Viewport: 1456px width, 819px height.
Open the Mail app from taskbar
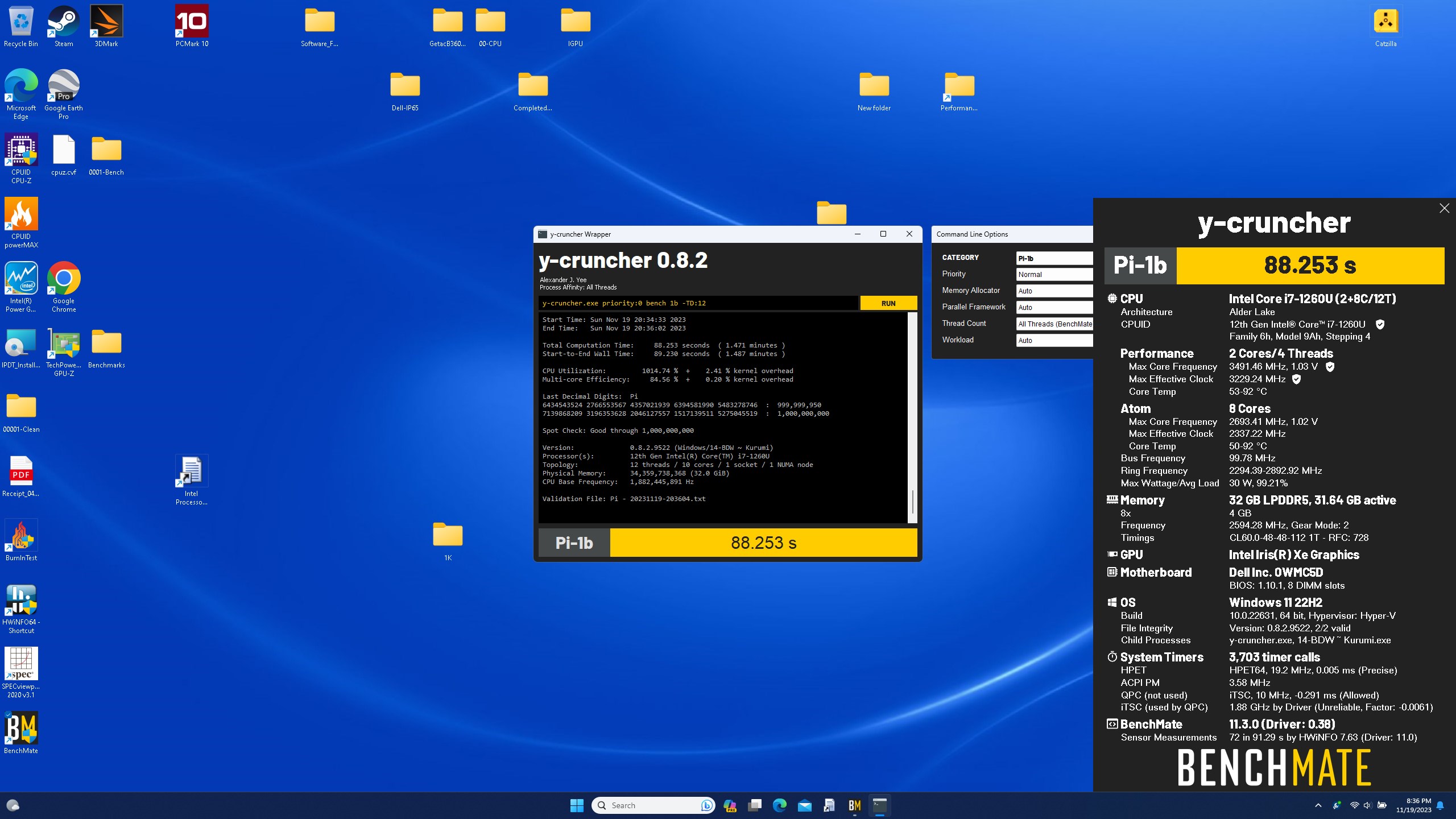tap(804, 805)
